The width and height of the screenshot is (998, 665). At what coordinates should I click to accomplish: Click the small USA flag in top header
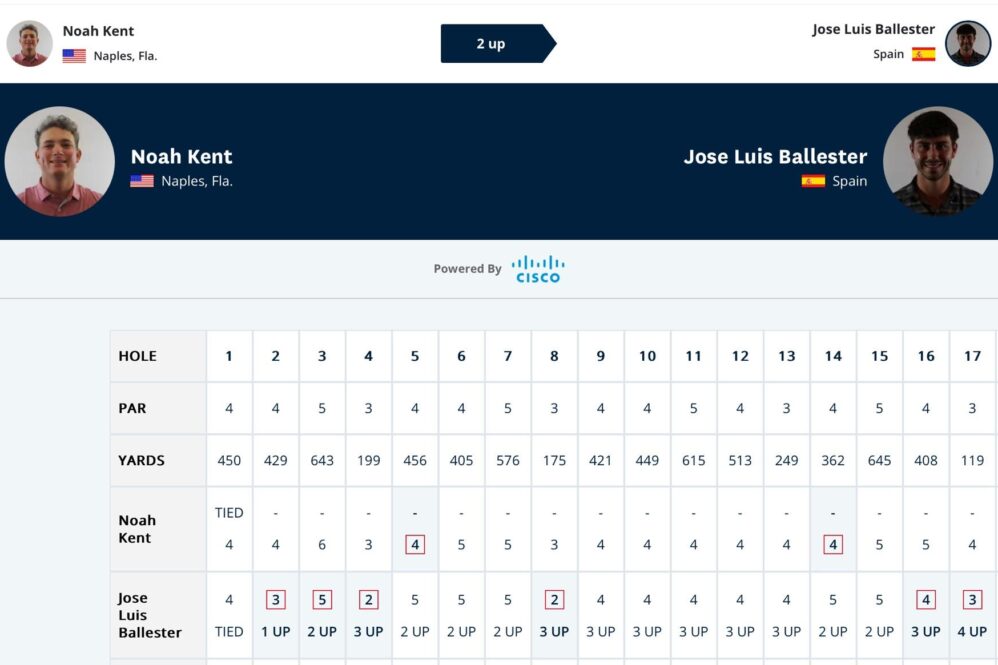74,56
